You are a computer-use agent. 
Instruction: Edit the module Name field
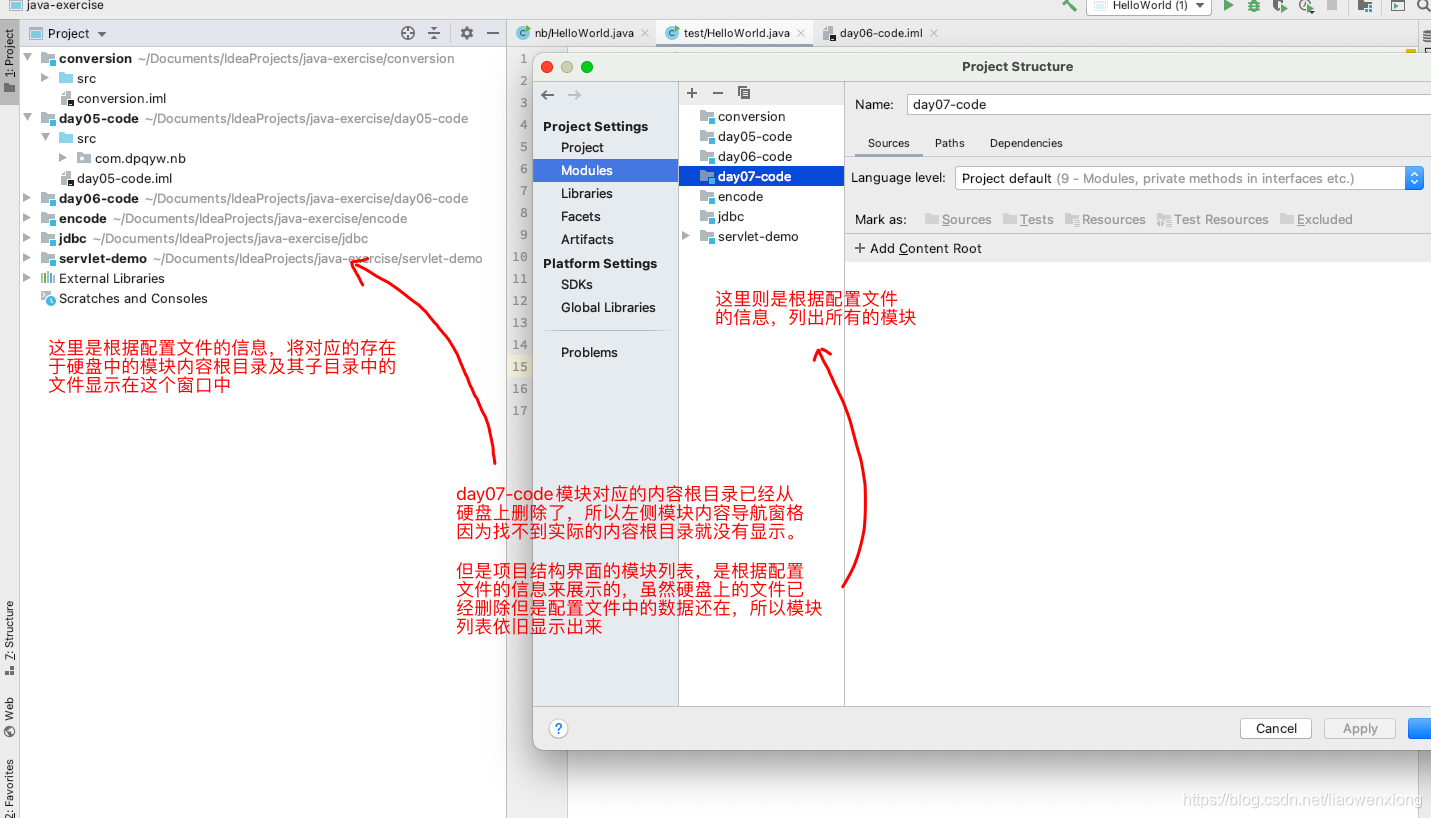click(1168, 104)
